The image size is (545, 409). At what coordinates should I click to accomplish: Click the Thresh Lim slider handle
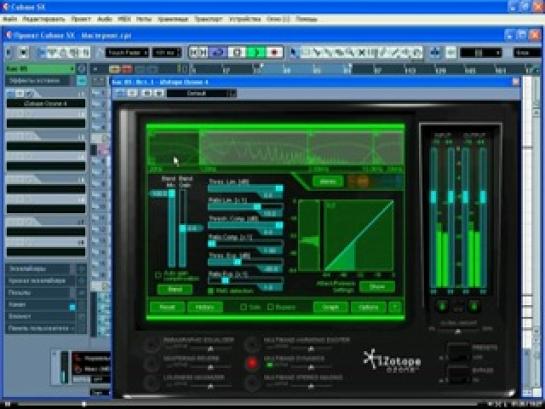pos(279,188)
